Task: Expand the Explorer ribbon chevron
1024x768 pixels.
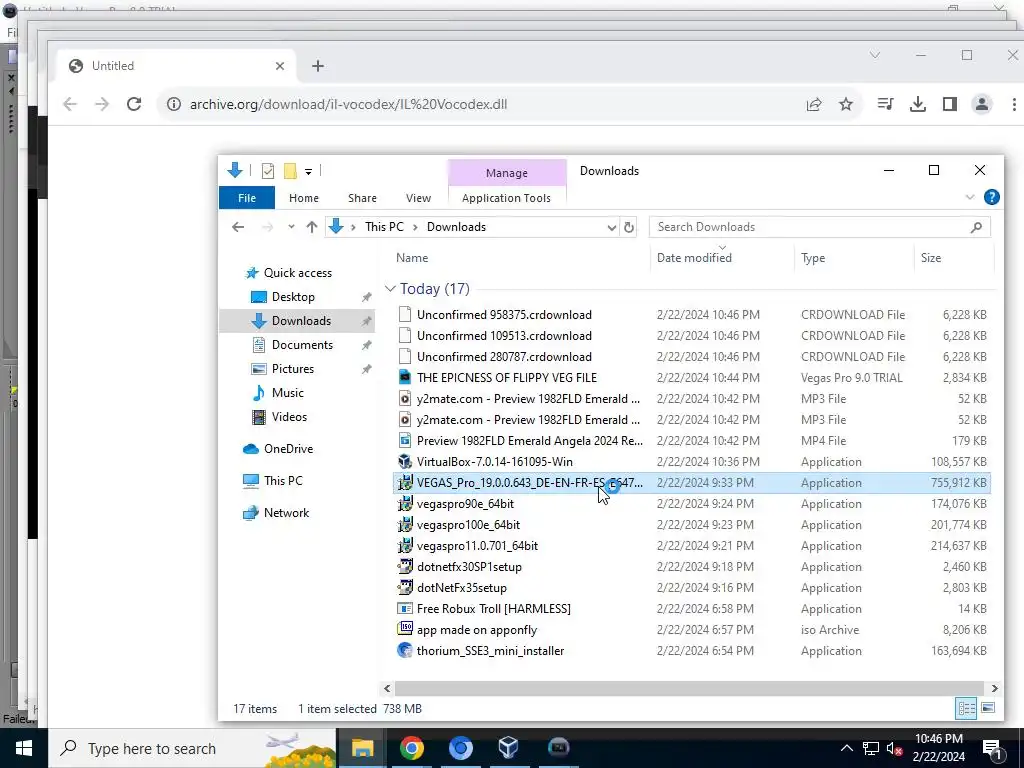Action: point(970,197)
